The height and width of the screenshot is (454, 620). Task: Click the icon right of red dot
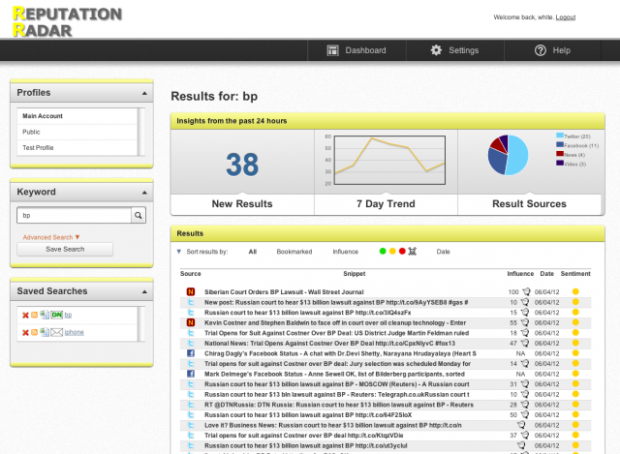[412, 251]
